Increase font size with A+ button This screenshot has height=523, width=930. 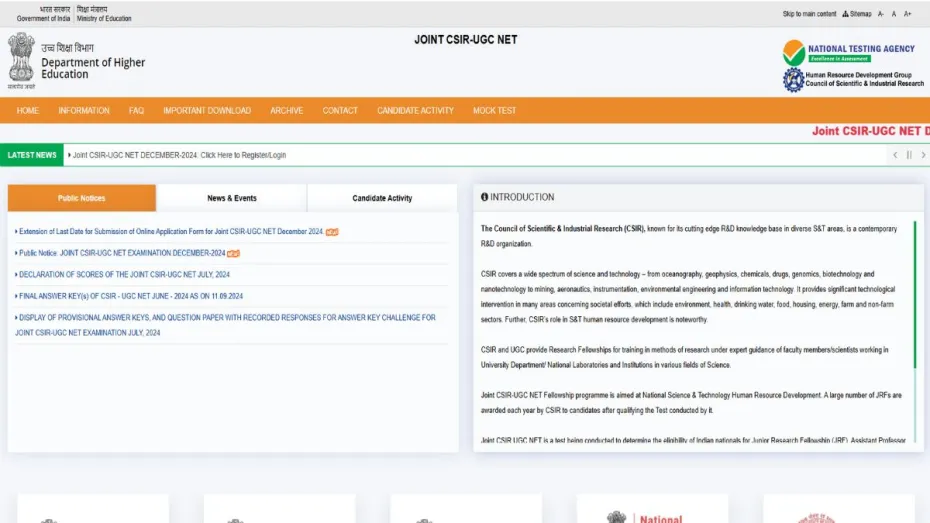tap(908, 14)
